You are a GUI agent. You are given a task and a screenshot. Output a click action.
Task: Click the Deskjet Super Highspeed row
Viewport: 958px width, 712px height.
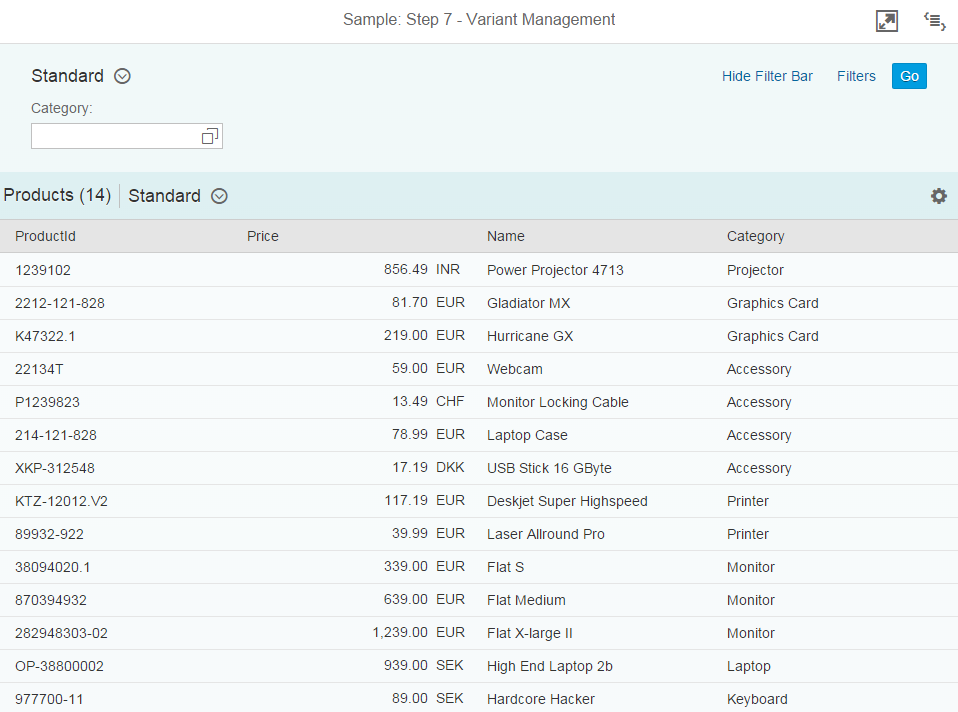(x=567, y=501)
